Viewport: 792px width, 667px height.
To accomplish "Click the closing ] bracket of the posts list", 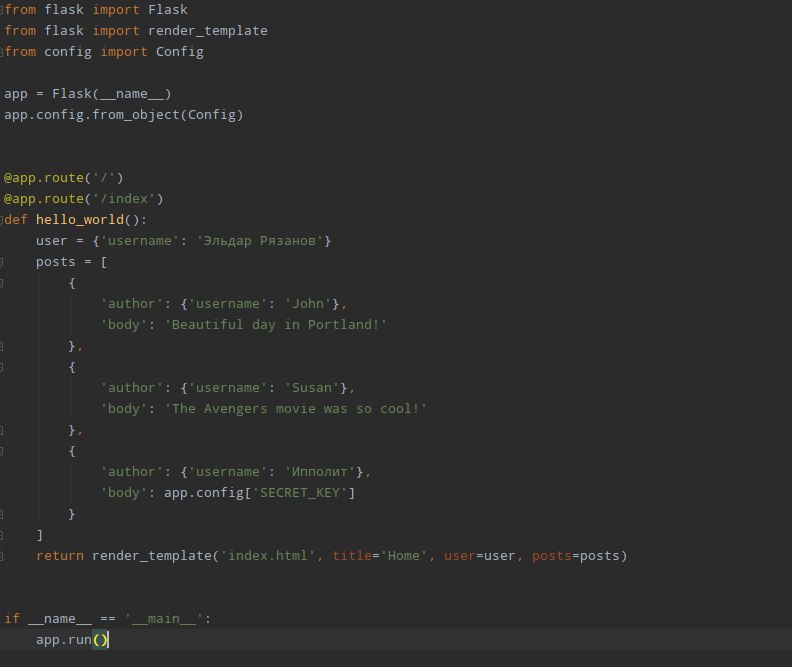I will coord(40,535).
